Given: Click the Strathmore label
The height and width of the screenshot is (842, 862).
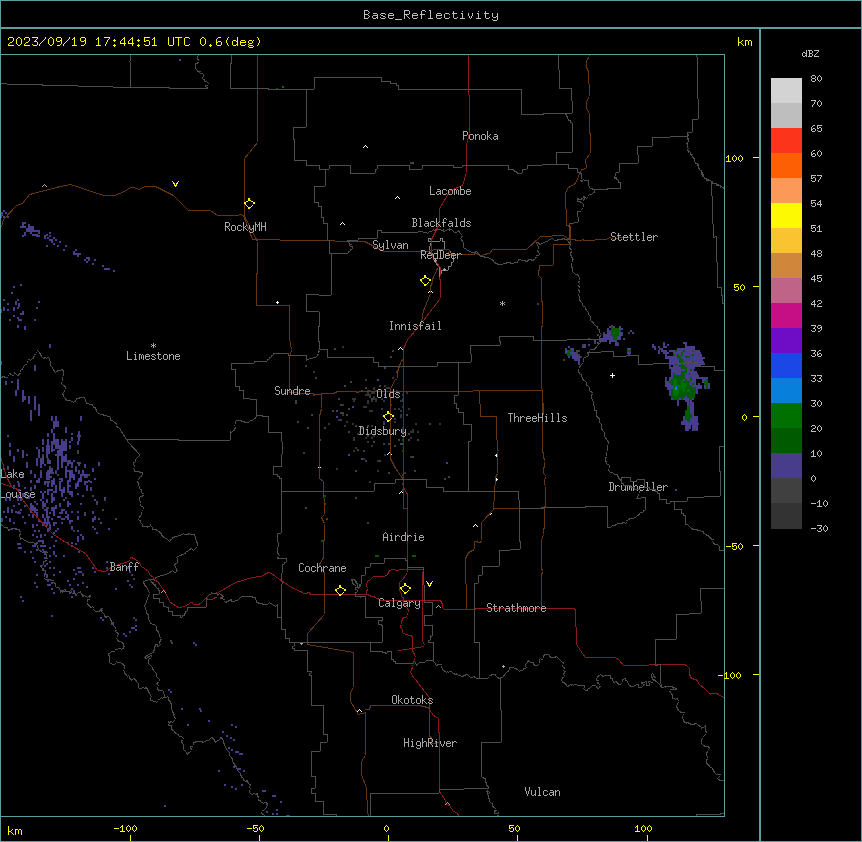Looking at the screenshot, I should (x=516, y=608).
